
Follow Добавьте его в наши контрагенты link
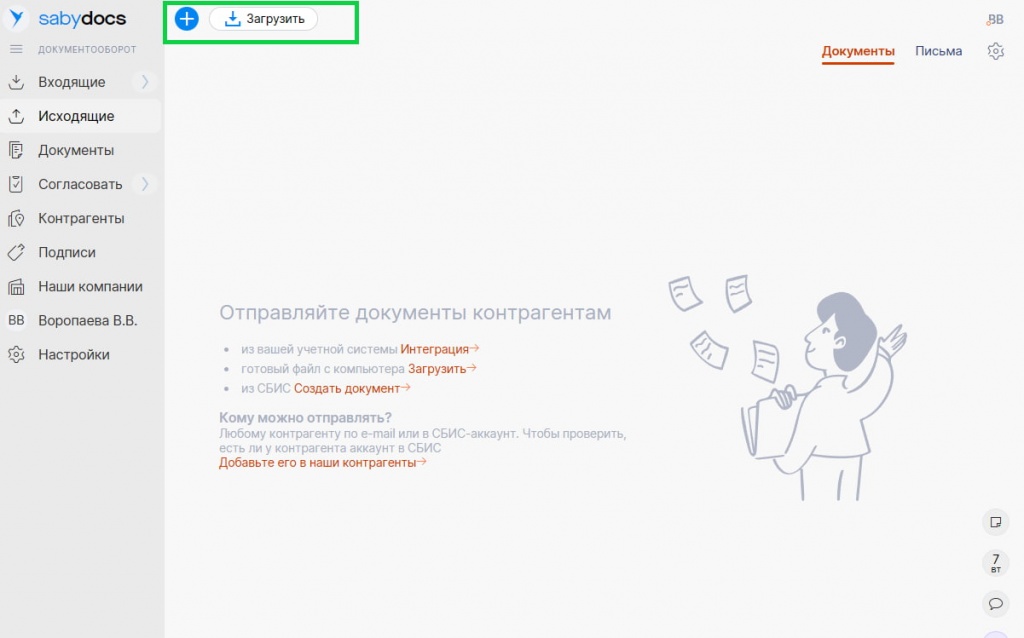318,462
